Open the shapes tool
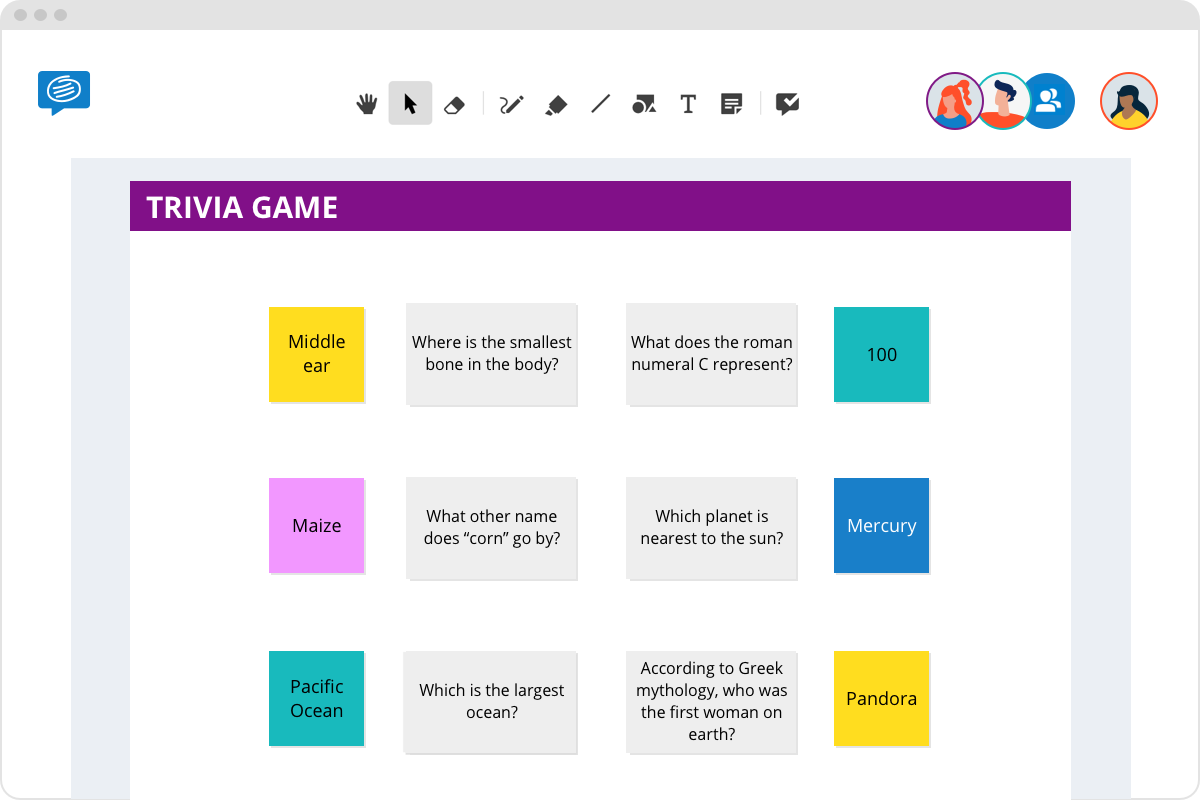This screenshot has width=1200, height=800. coord(644,104)
